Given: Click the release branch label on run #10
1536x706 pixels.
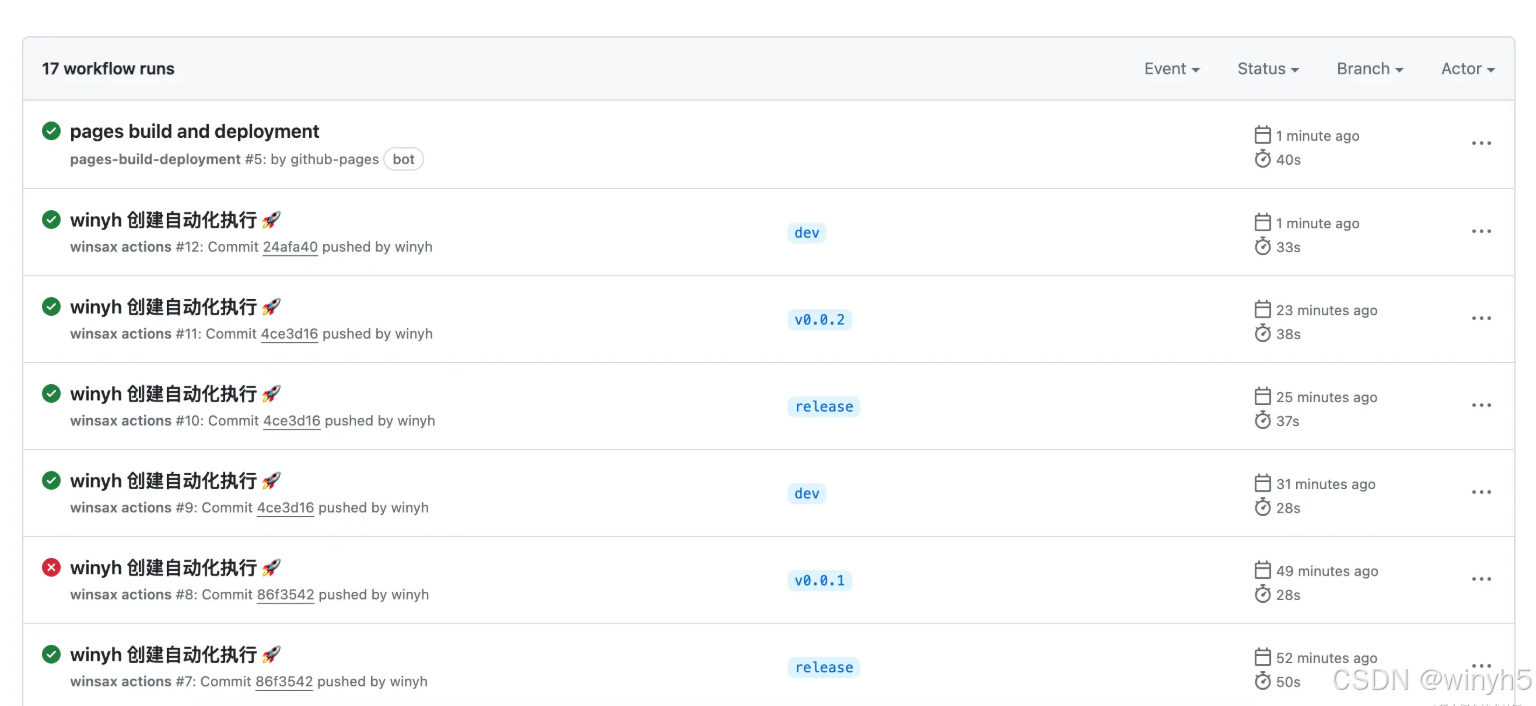Looking at the screenshot, I should [x=824, y=407].
